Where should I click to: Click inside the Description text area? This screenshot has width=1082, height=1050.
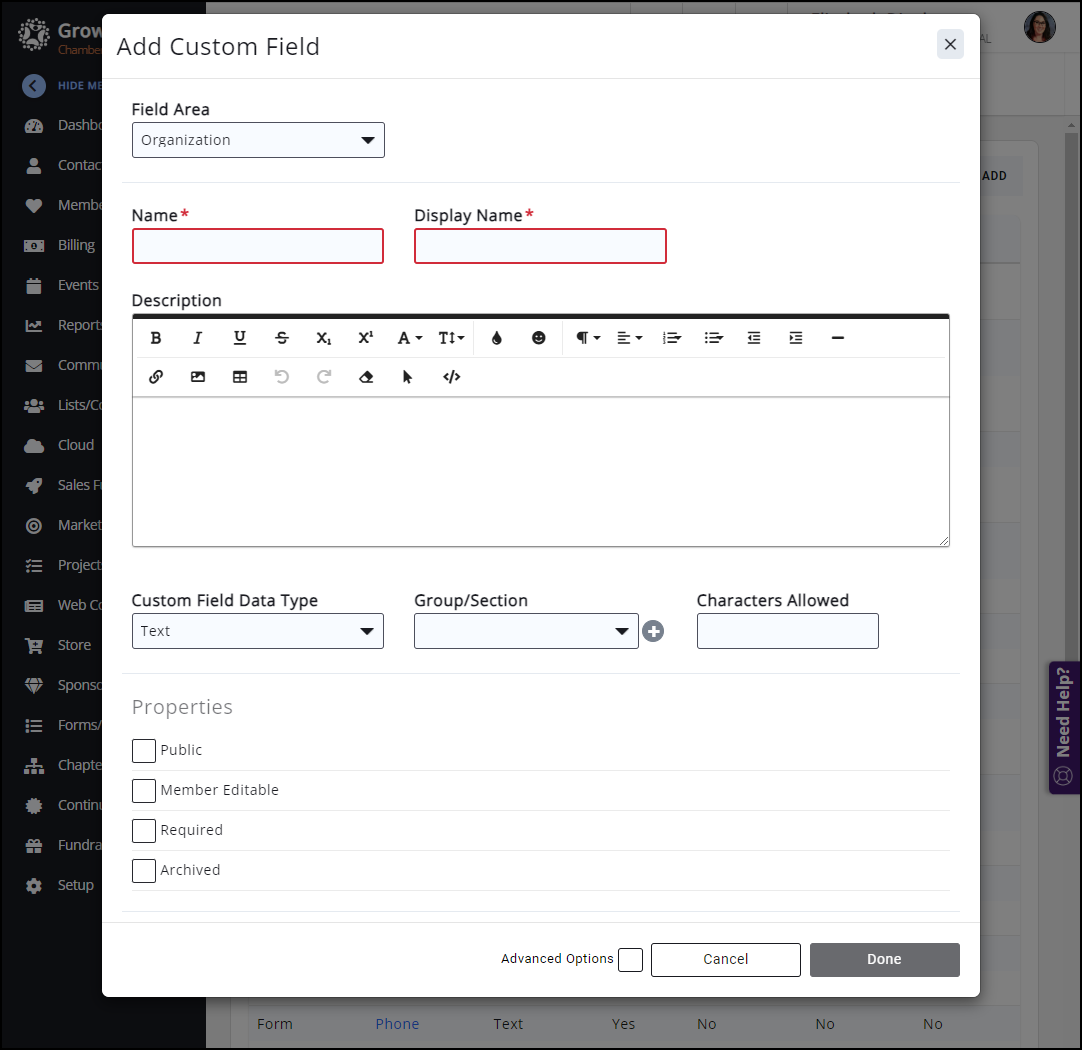(540, 471)
